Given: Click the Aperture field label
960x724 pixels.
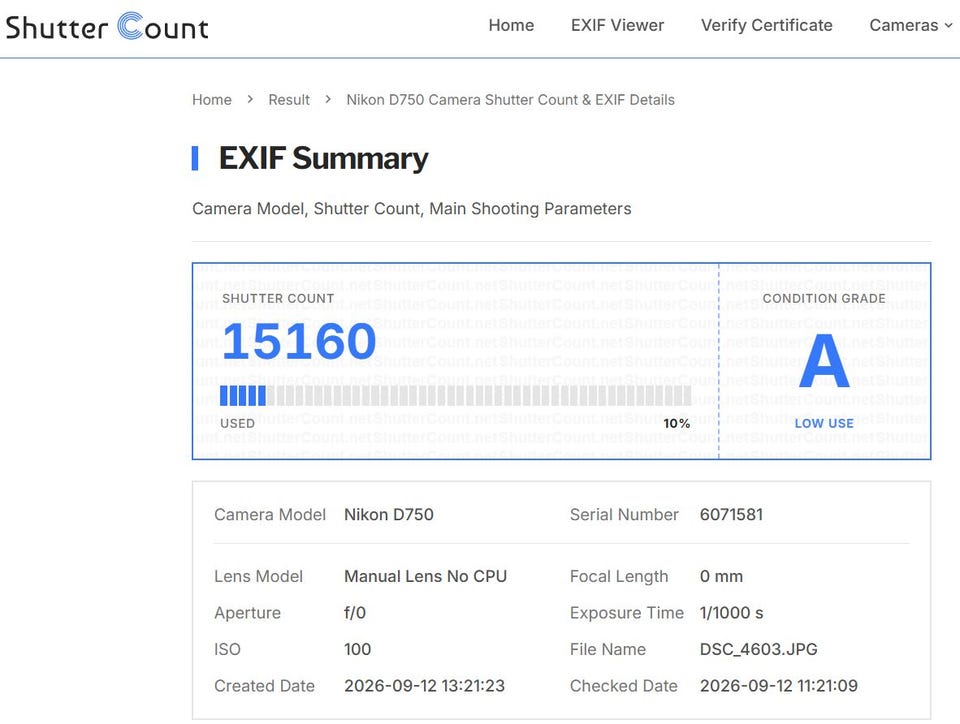Looking at the screenshot, I should [247, 613].
